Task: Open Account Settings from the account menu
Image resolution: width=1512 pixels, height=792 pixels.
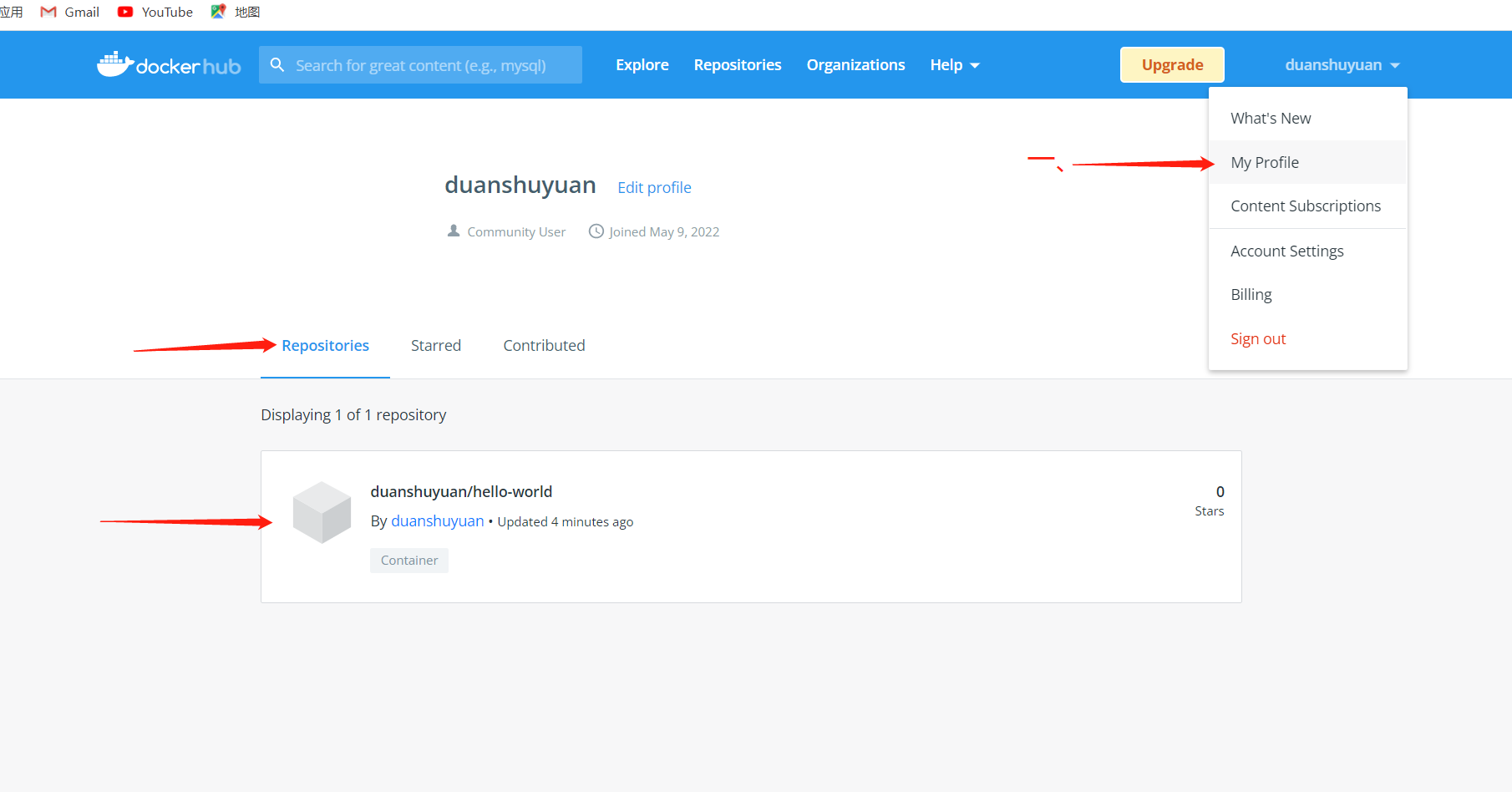Action: coord(1308,251)
